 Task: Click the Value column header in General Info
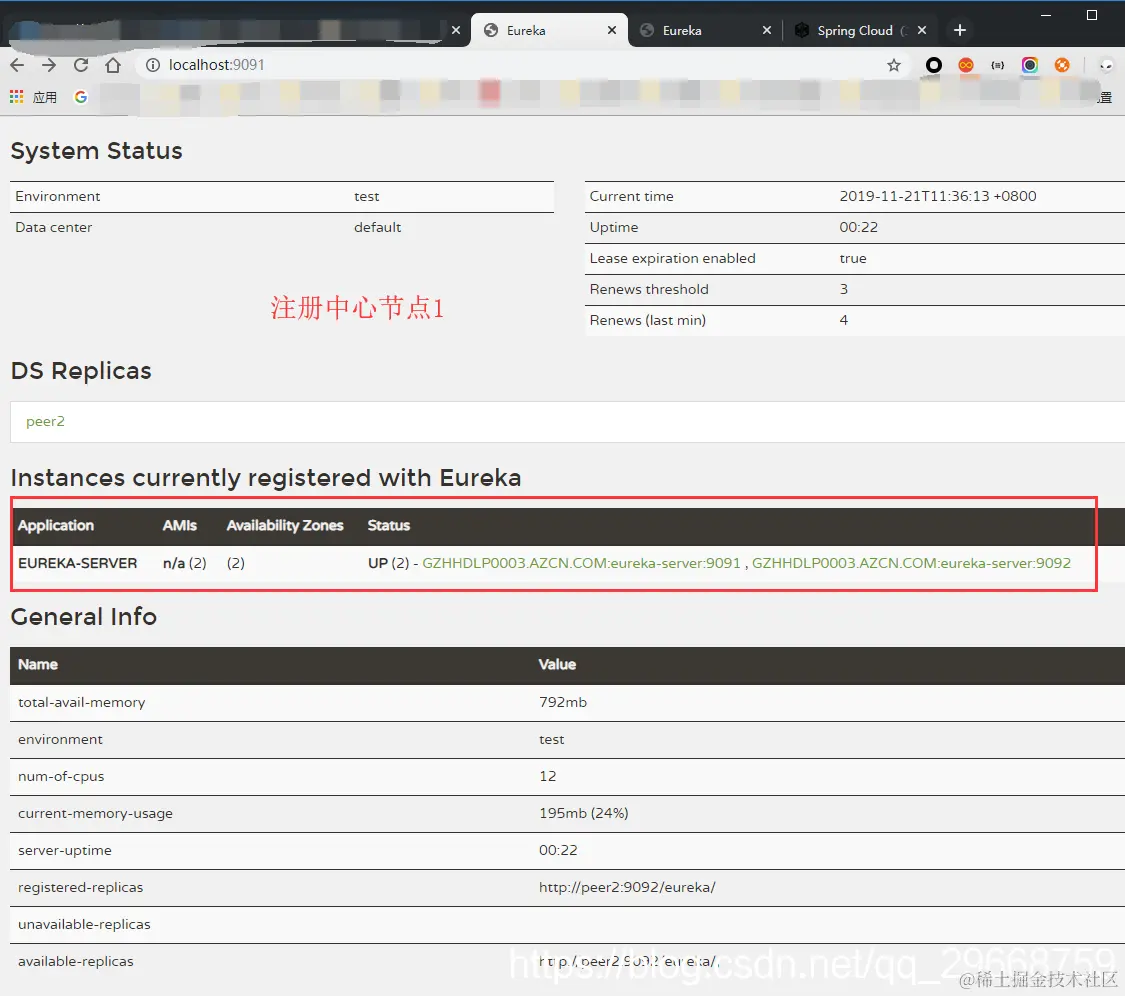click(x=557, y=664)
